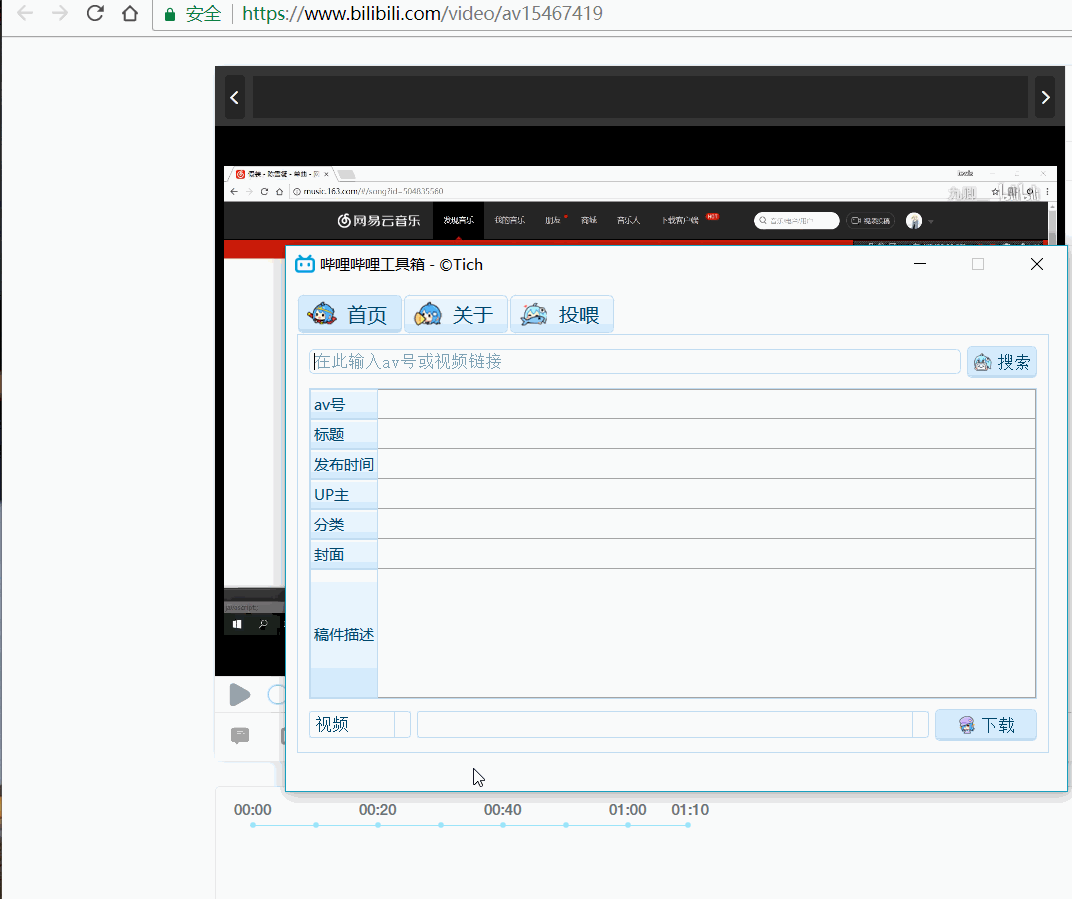Screen dimensions: 1072x899
Task: Click the timeline dot under 00:00
Action: 253,825
